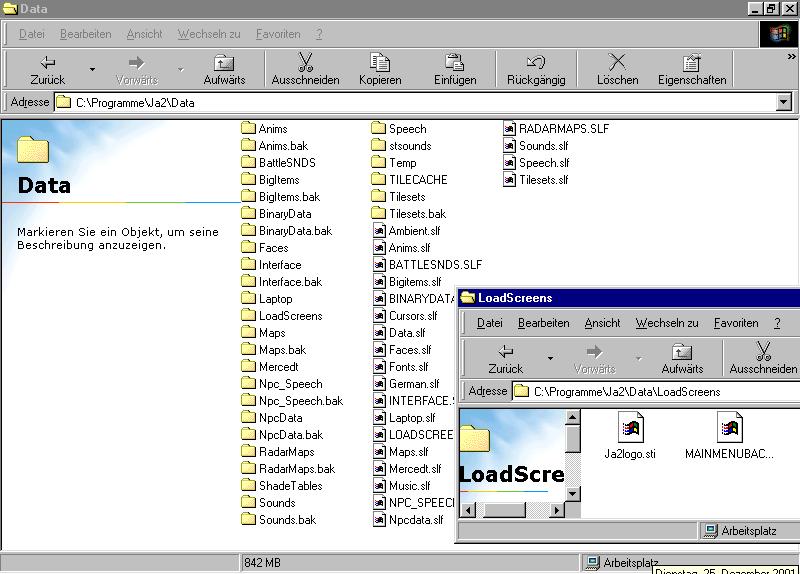The image size is (800, 574).
Task: Select BATTLESNDS.SLF file
Action: pos(428,265)
